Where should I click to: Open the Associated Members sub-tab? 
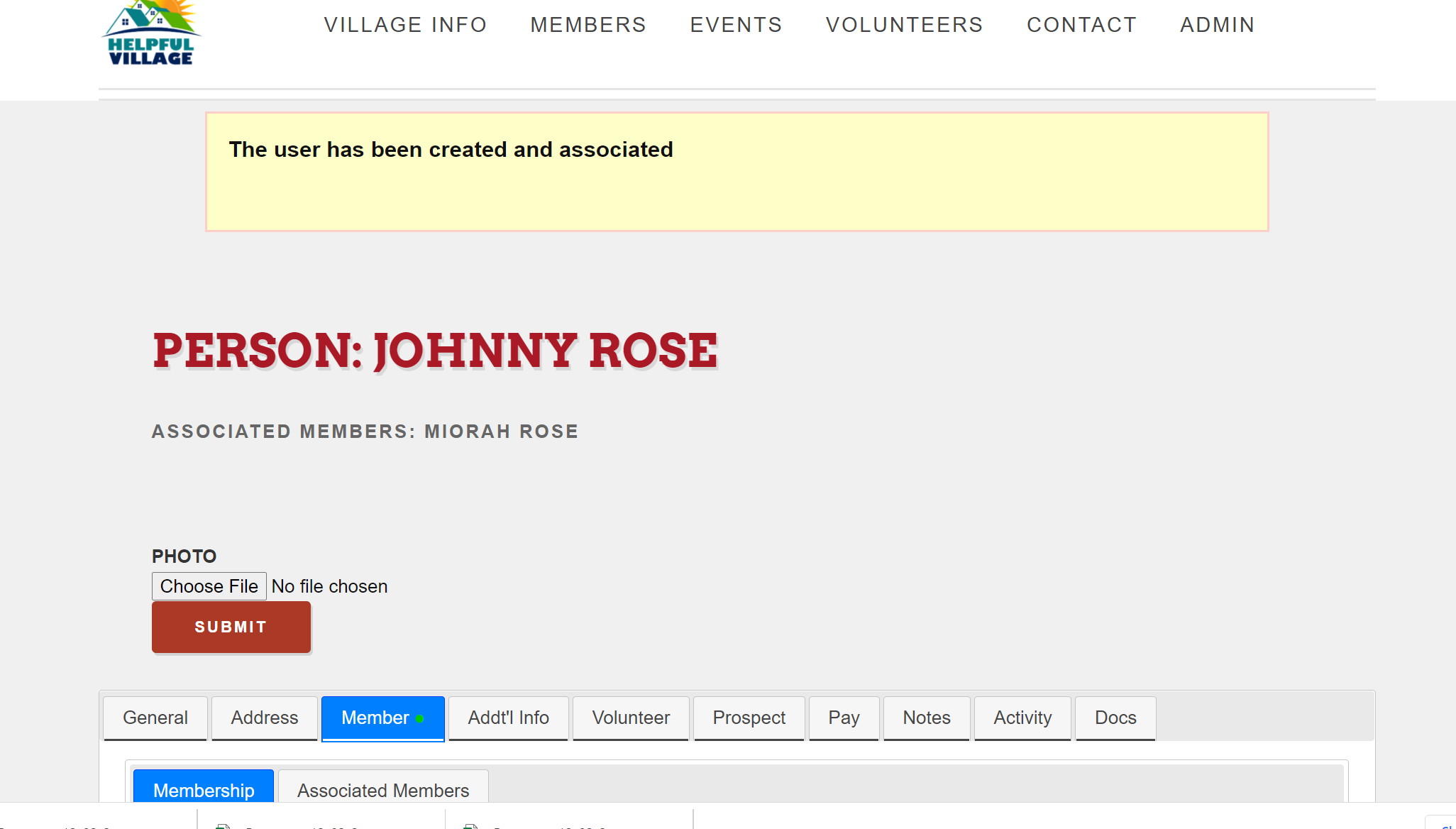point(383,786)
